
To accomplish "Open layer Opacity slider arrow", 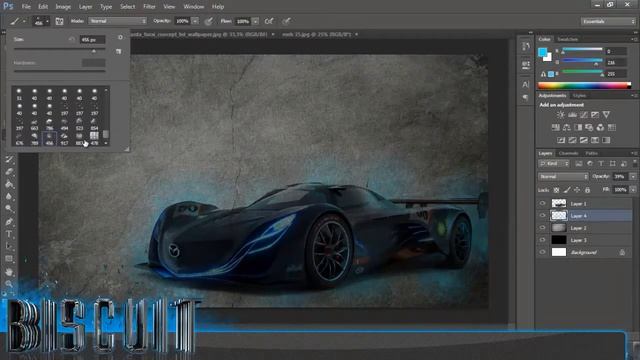I will click(633, 177).
